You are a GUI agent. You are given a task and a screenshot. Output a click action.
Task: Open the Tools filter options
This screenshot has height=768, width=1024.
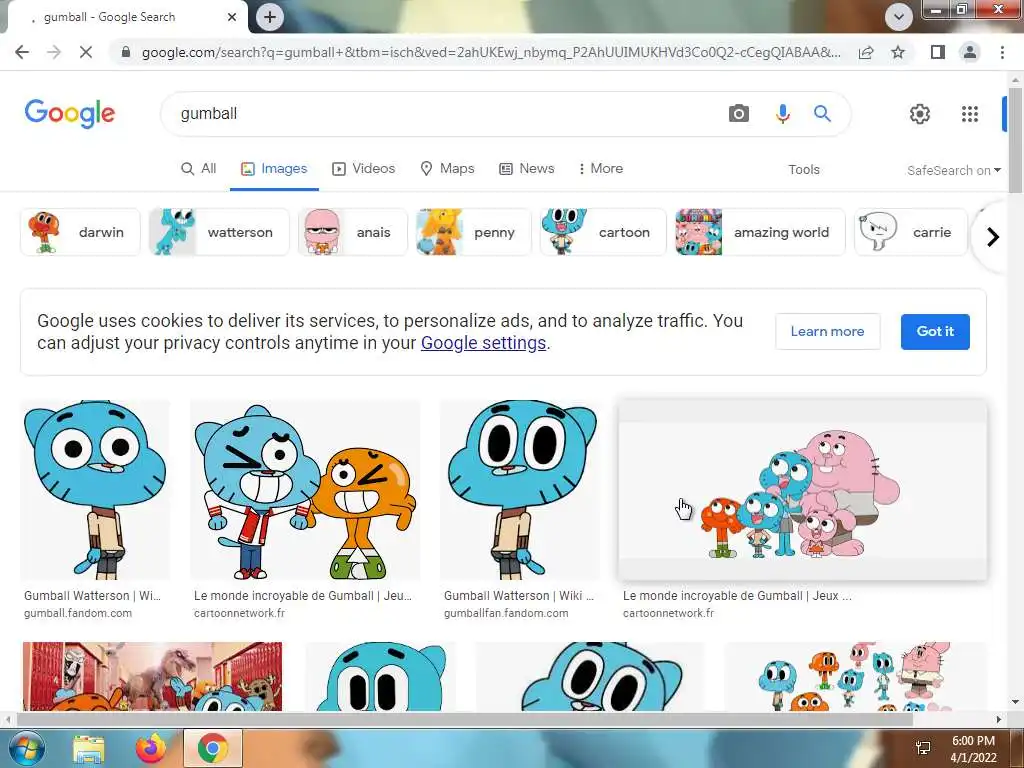[x=804, y=170]
